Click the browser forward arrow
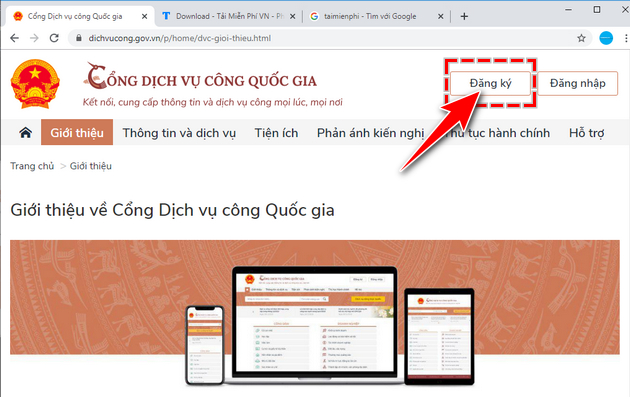 coord(35,38)
